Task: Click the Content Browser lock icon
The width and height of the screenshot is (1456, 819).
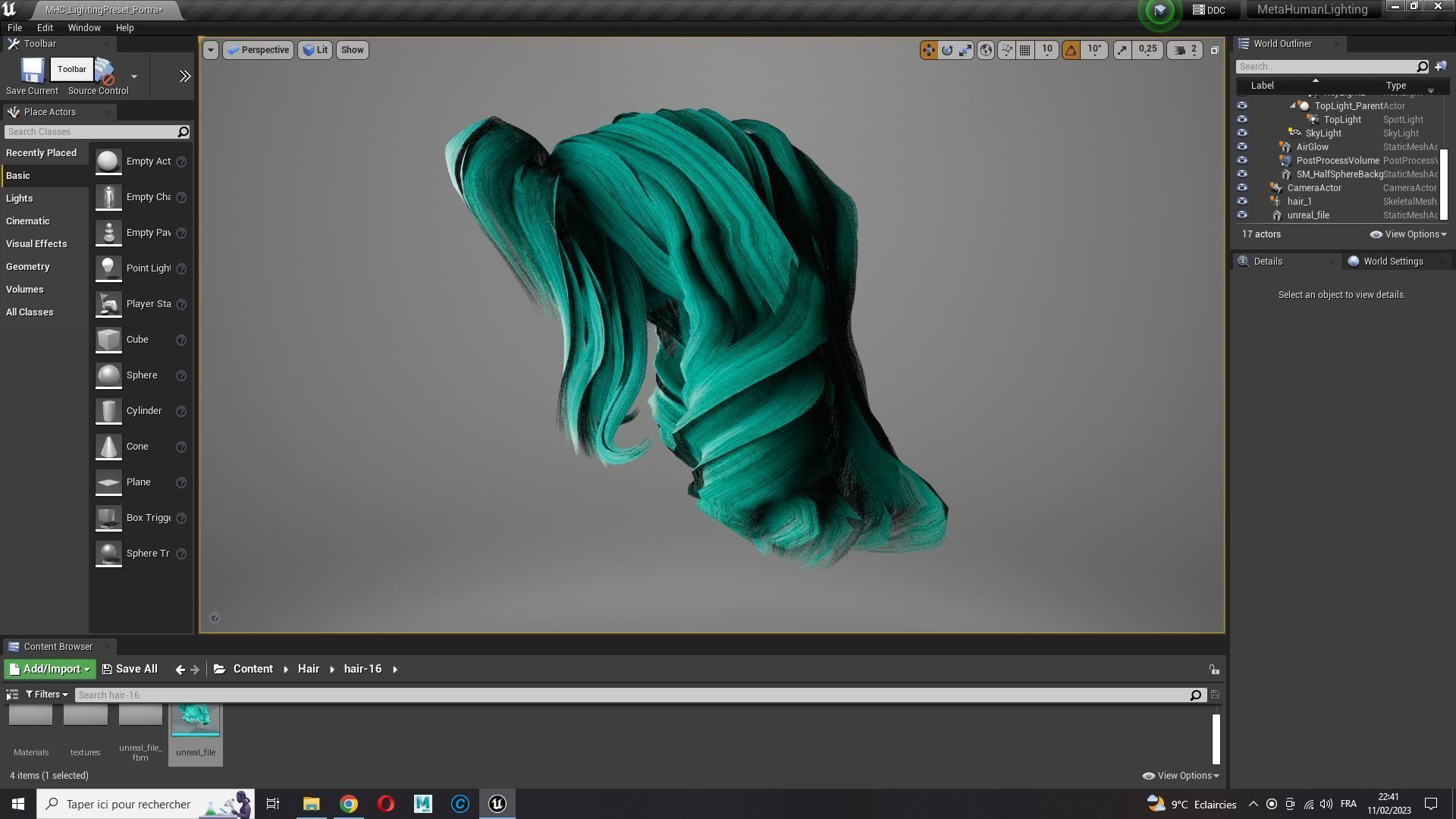Action: point(1214,670)
